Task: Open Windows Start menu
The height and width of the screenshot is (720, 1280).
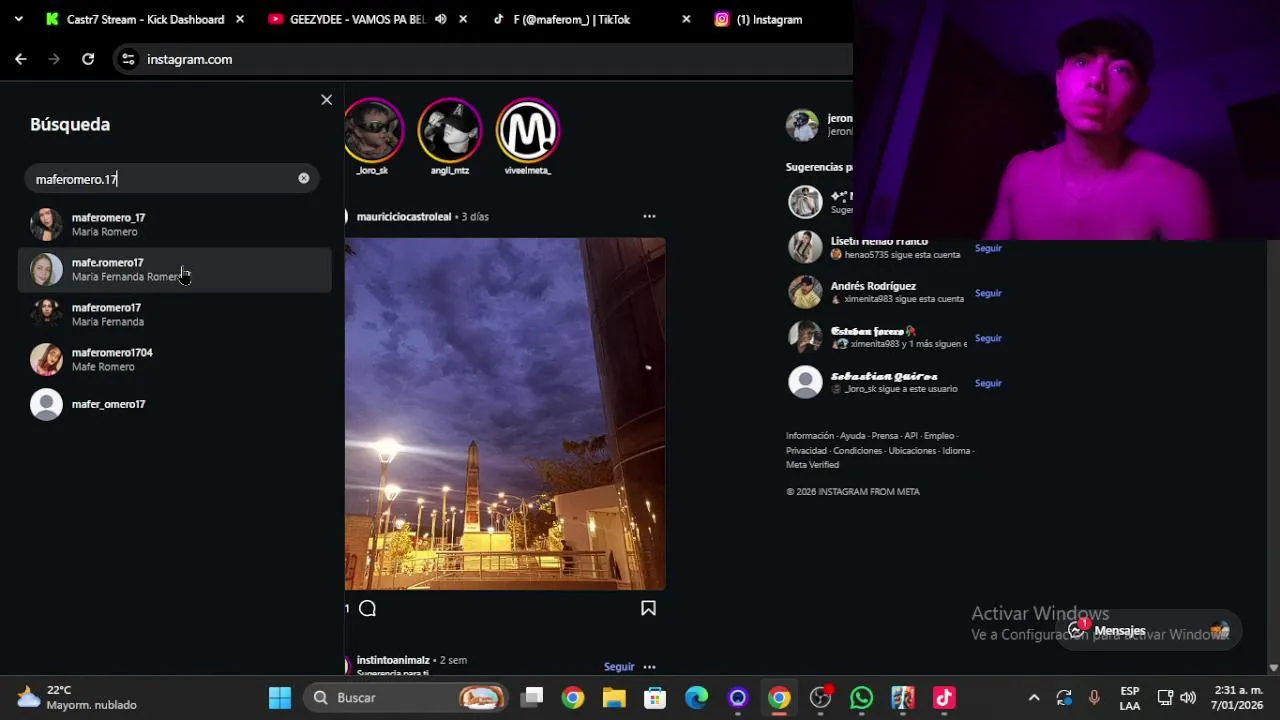Action: (280, 697)
